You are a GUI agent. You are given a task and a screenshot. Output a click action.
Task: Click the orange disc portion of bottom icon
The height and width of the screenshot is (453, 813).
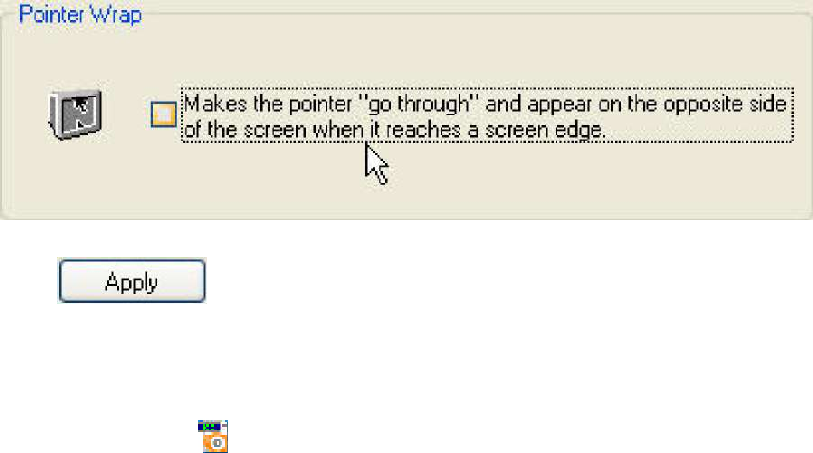(x=215, y=443)
